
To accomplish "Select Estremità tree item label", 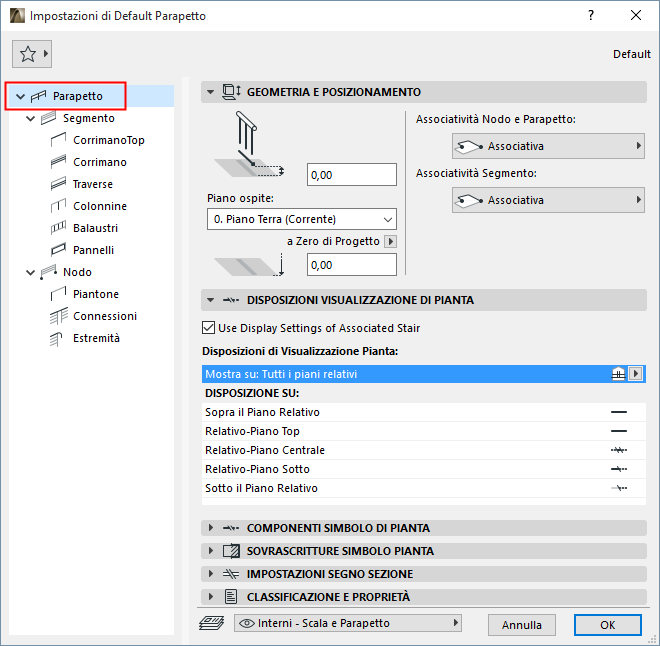I will [96, 338].
